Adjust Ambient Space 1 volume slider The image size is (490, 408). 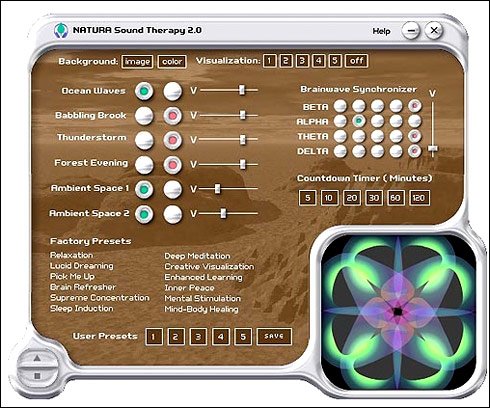tap(217, 188)
